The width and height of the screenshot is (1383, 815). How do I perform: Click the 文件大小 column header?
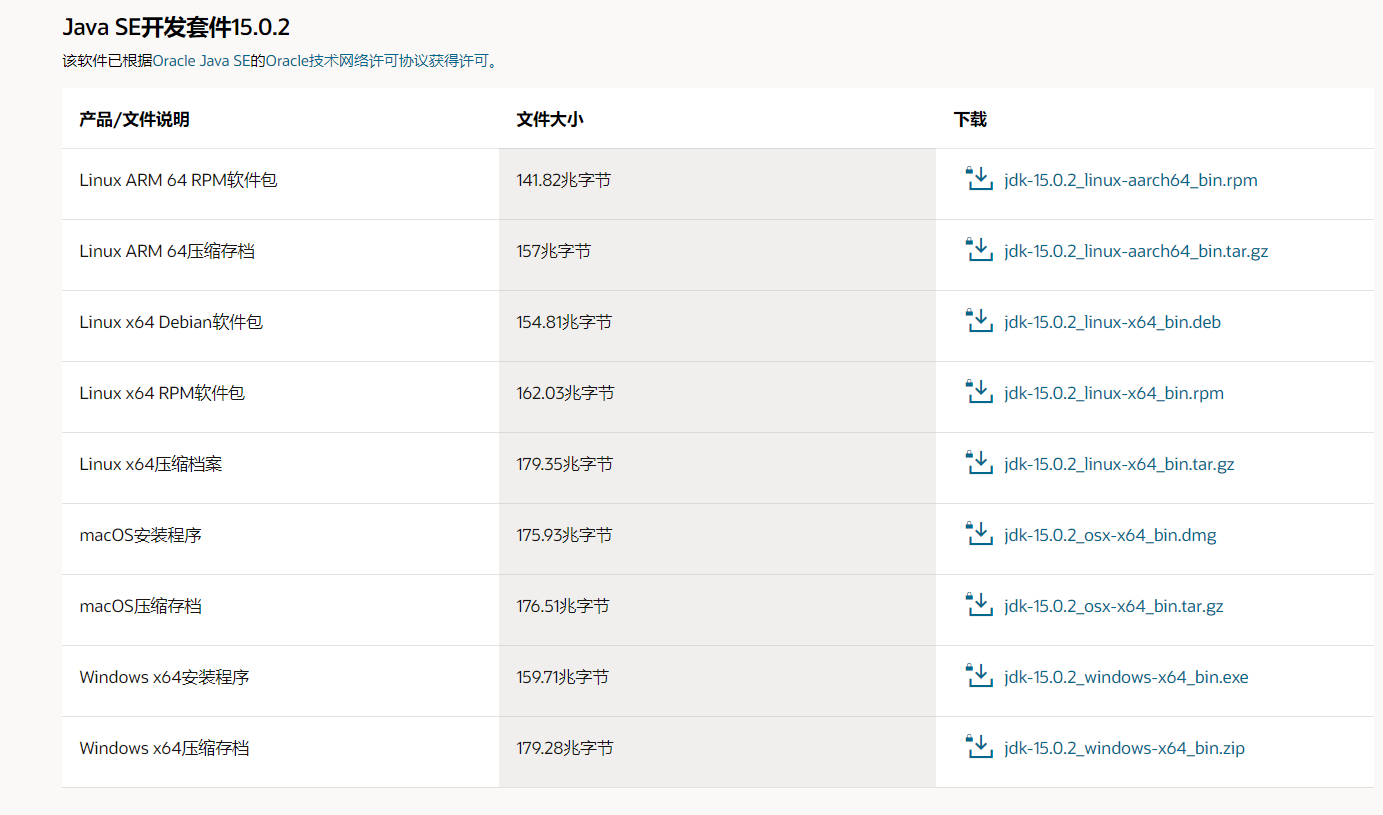pyautogui.click(x=549, y=119)
